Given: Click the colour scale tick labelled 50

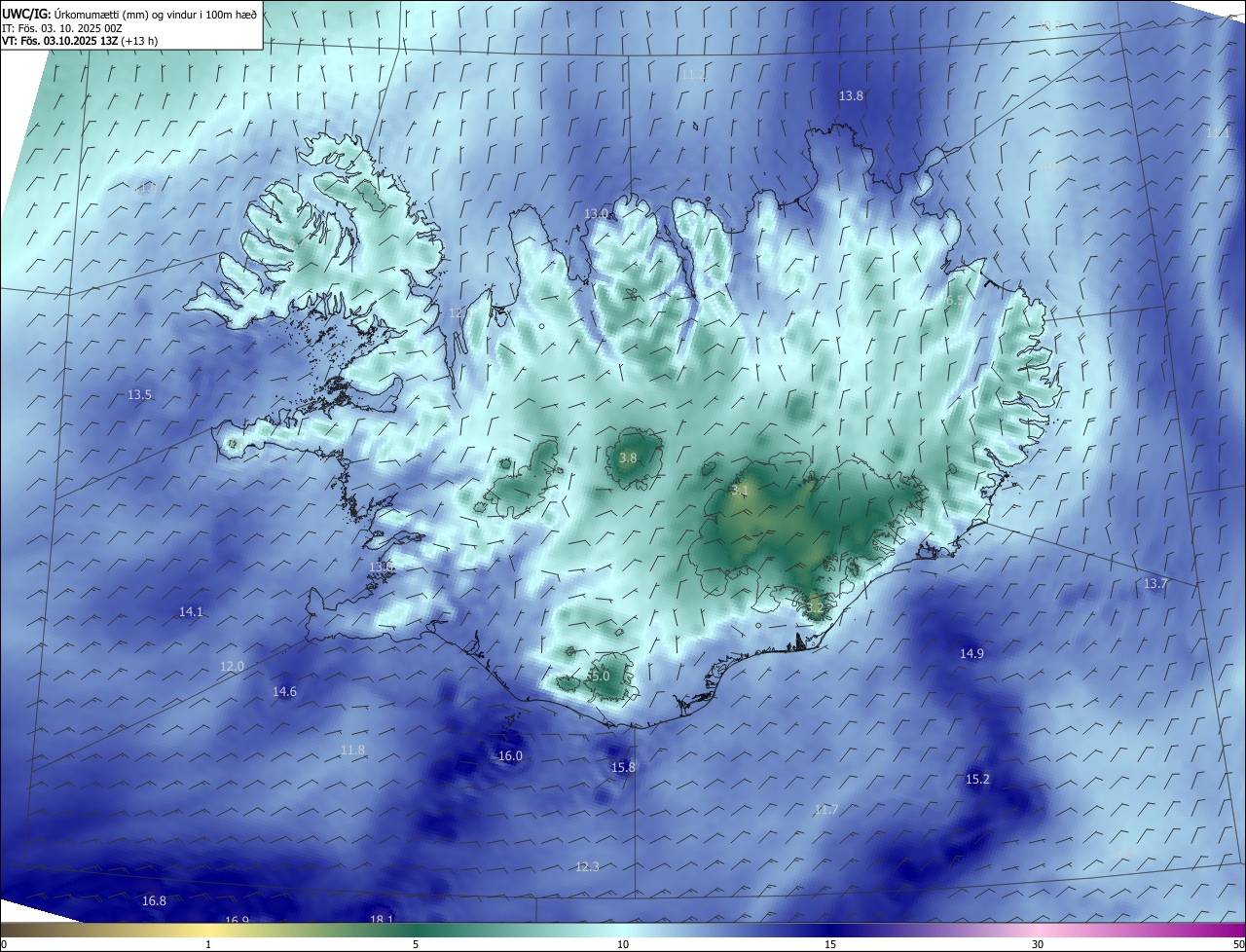Looking at the screenshot, I should click(1238, 944).
